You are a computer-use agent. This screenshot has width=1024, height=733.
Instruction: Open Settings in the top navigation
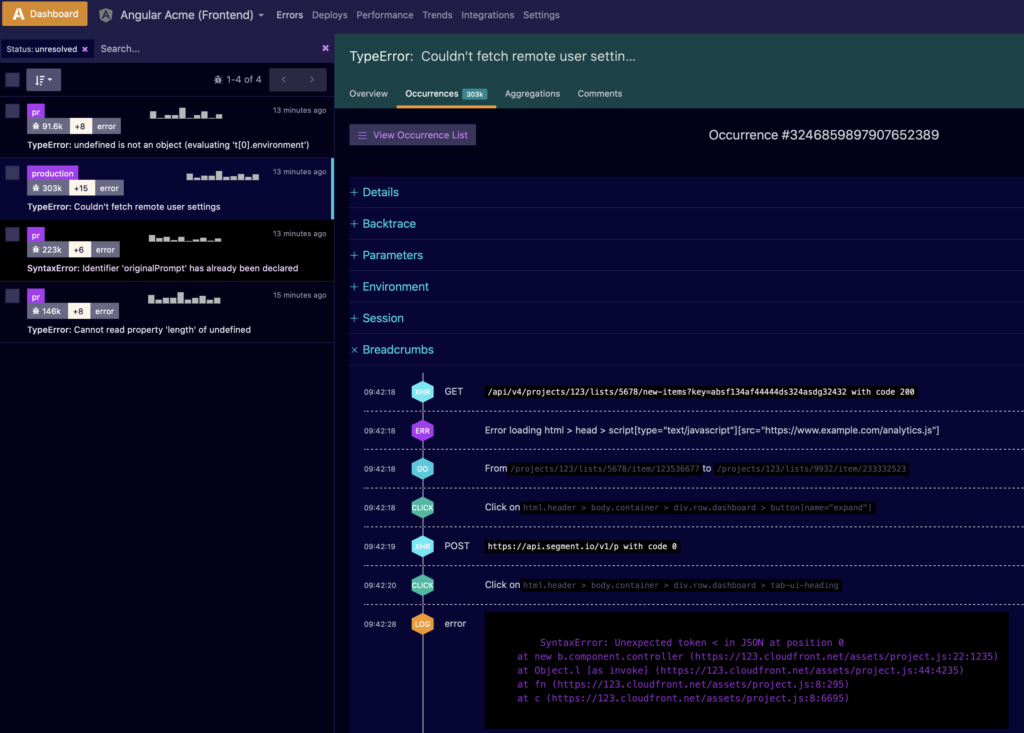[x=541, y=15]
